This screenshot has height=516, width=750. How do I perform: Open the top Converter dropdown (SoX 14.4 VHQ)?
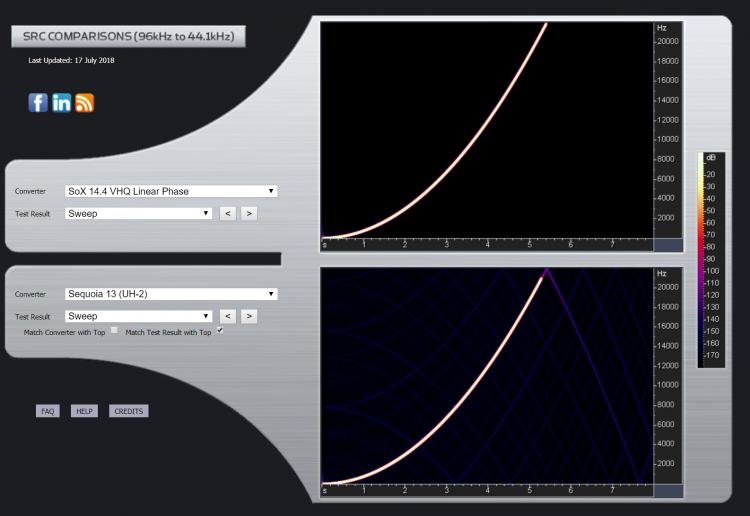pyautogui.click(x=171, y=191)
